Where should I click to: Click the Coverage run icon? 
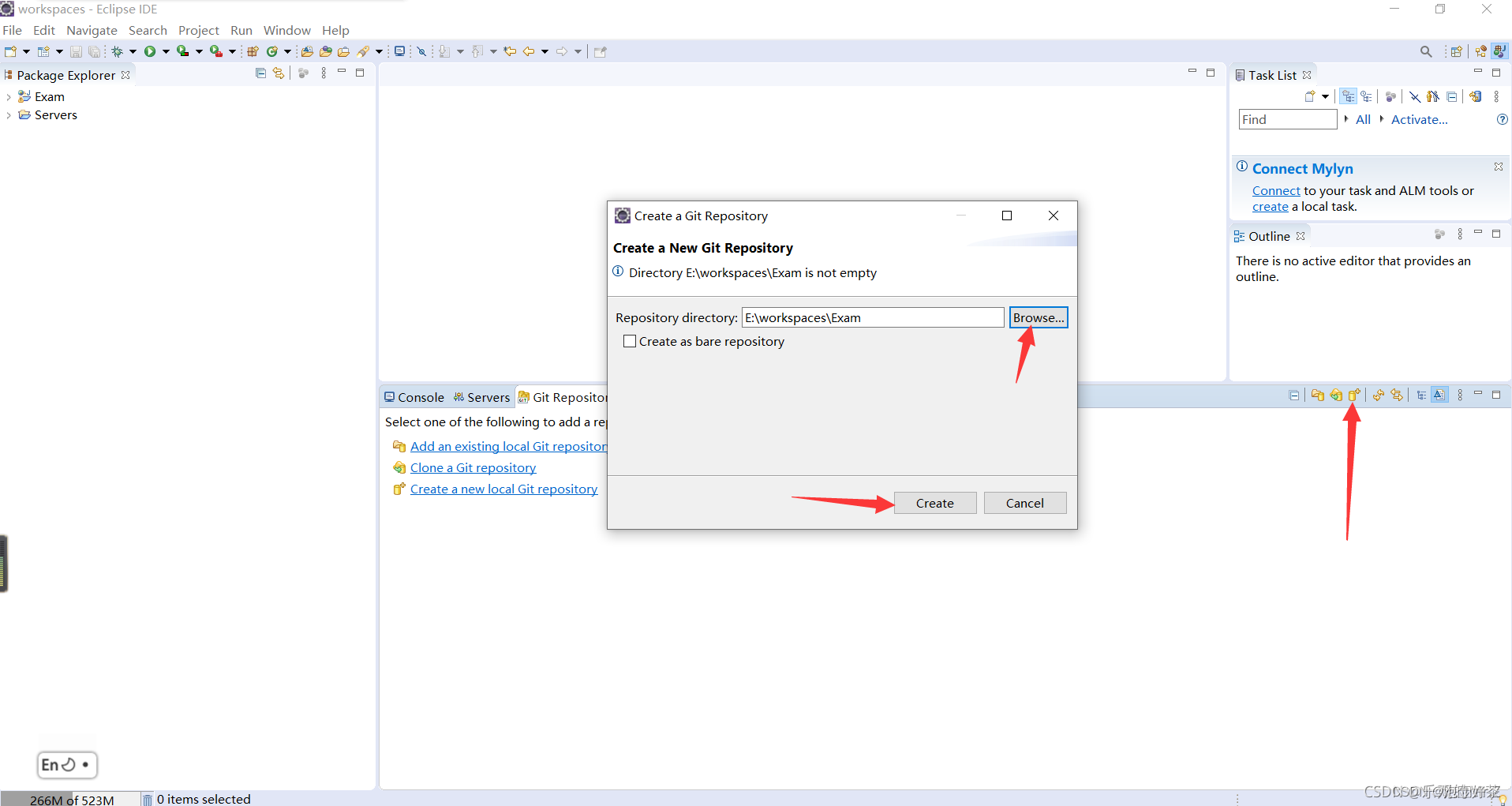(x=182, y=51)
